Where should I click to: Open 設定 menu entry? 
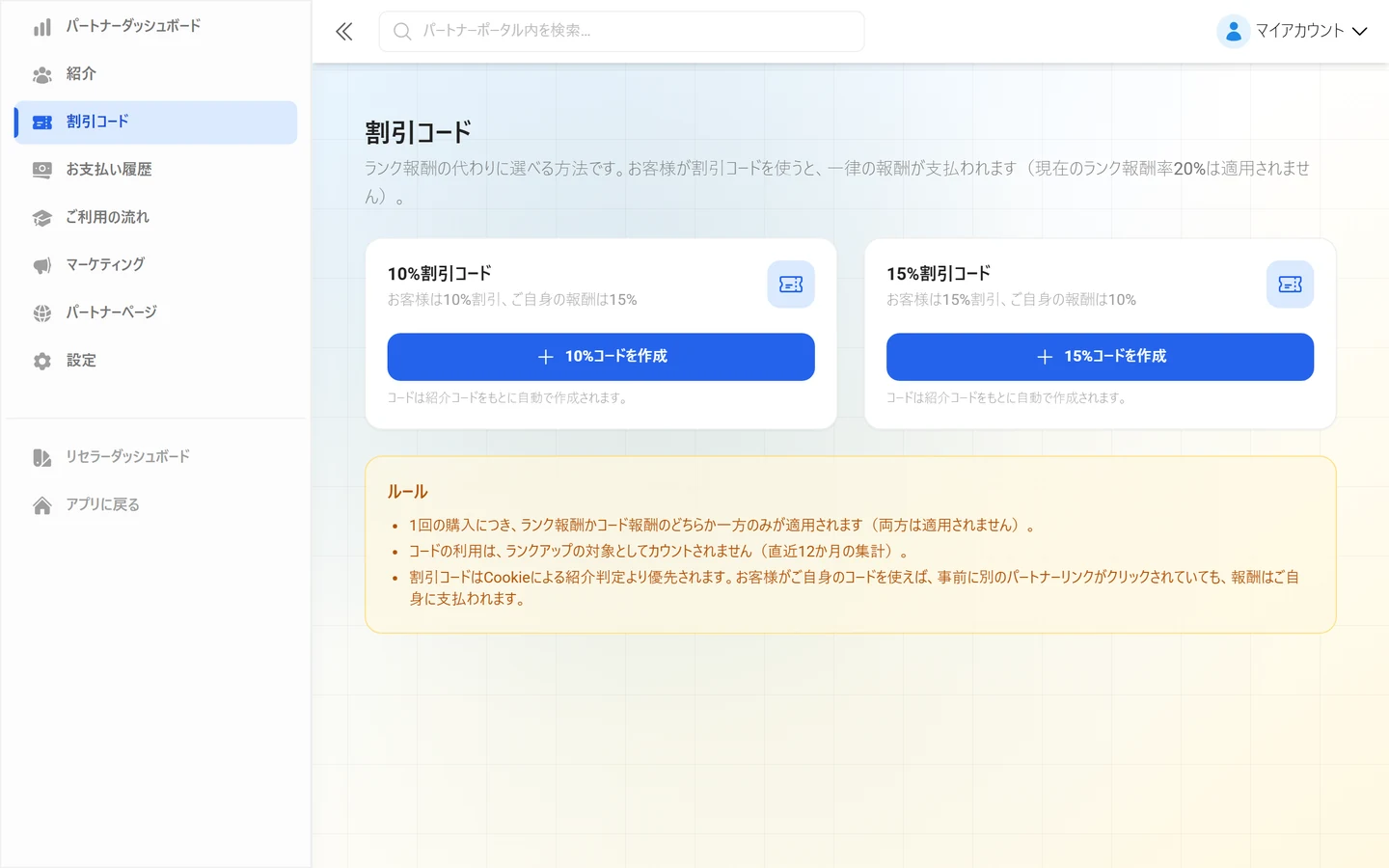point(155,361)
